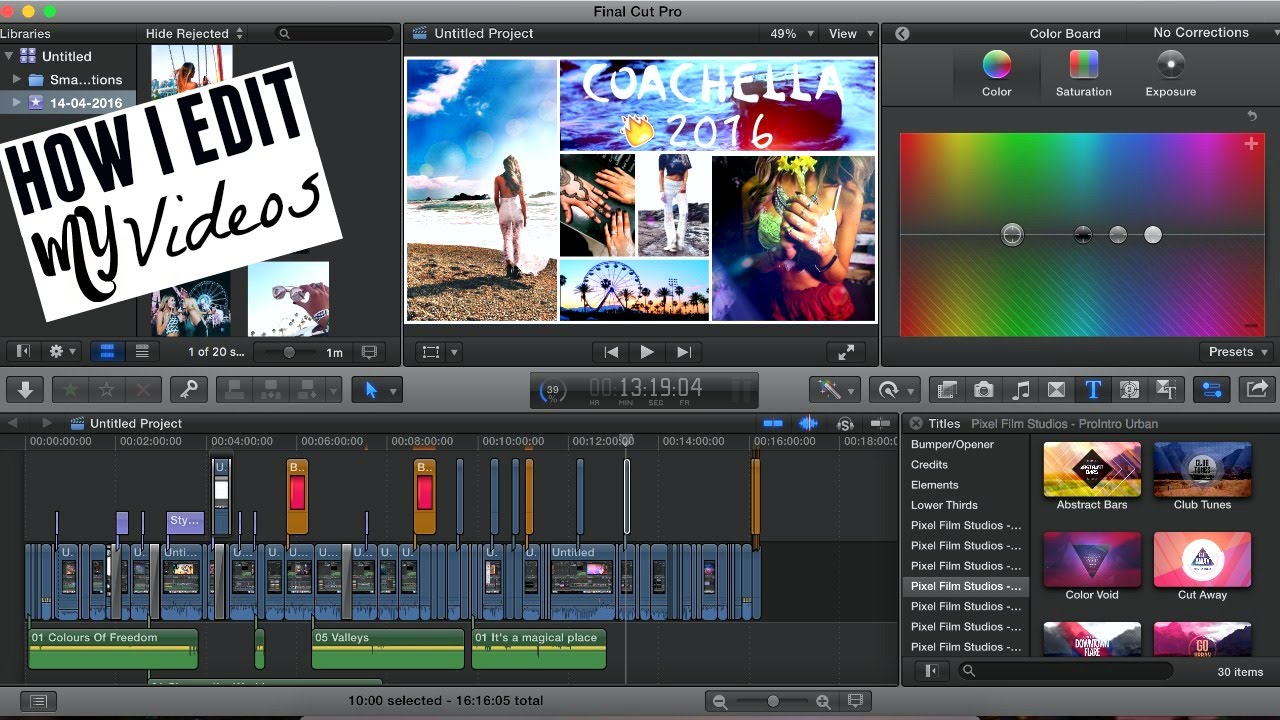Open the viewer zoom 49% dropdown
1280x720 pixels.
click(x=789, y=33)
